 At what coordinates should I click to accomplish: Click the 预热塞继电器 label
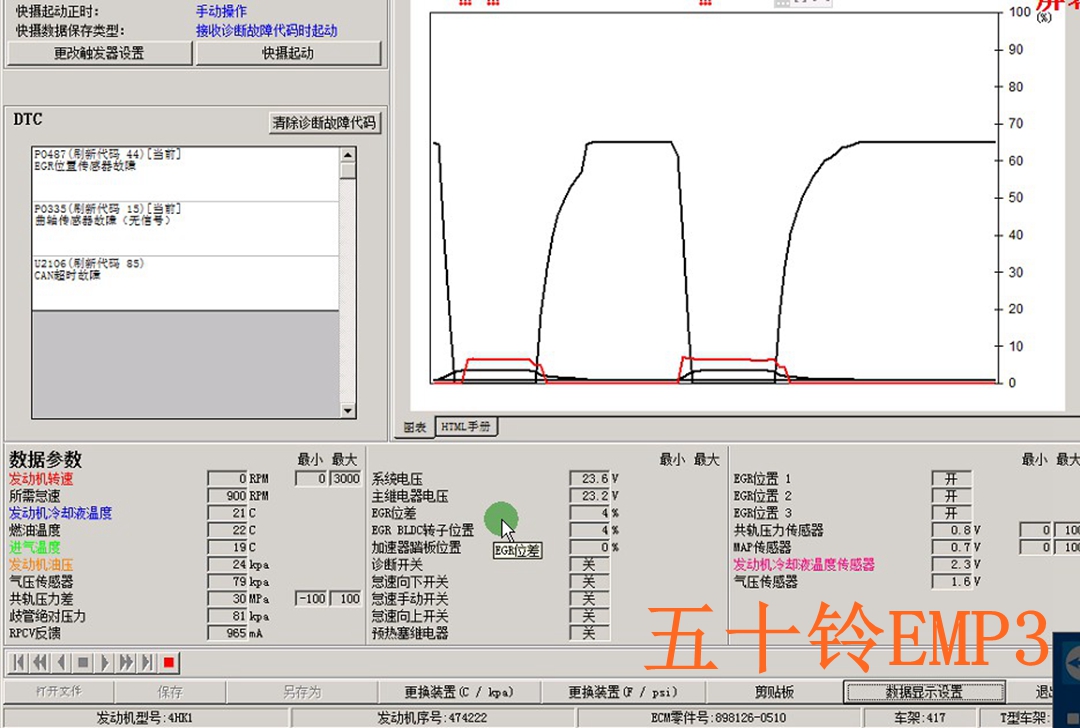click(411, 634)
